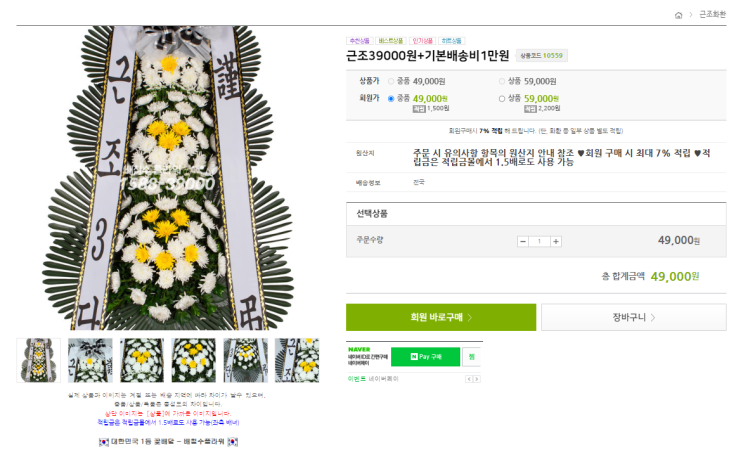
Task: Go to next Naver event banner arrow
Action: (x=476, y=380)
